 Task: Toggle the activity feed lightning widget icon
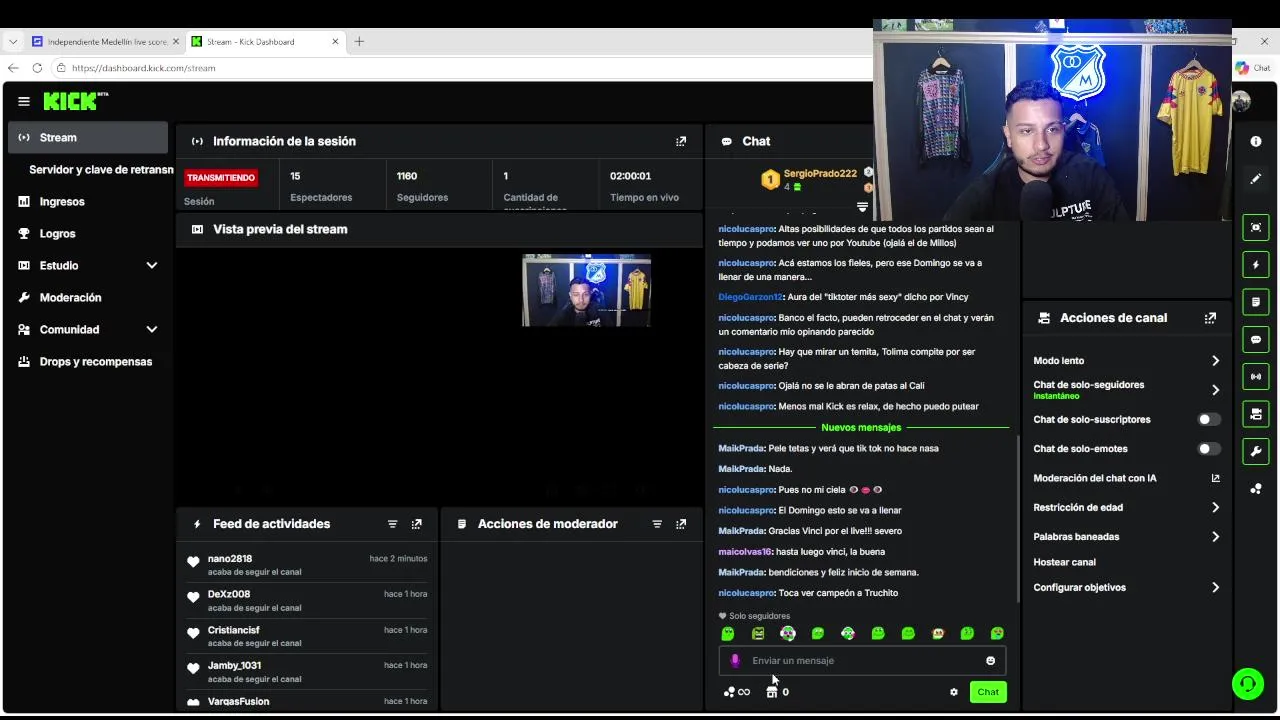coord(1256,265)
